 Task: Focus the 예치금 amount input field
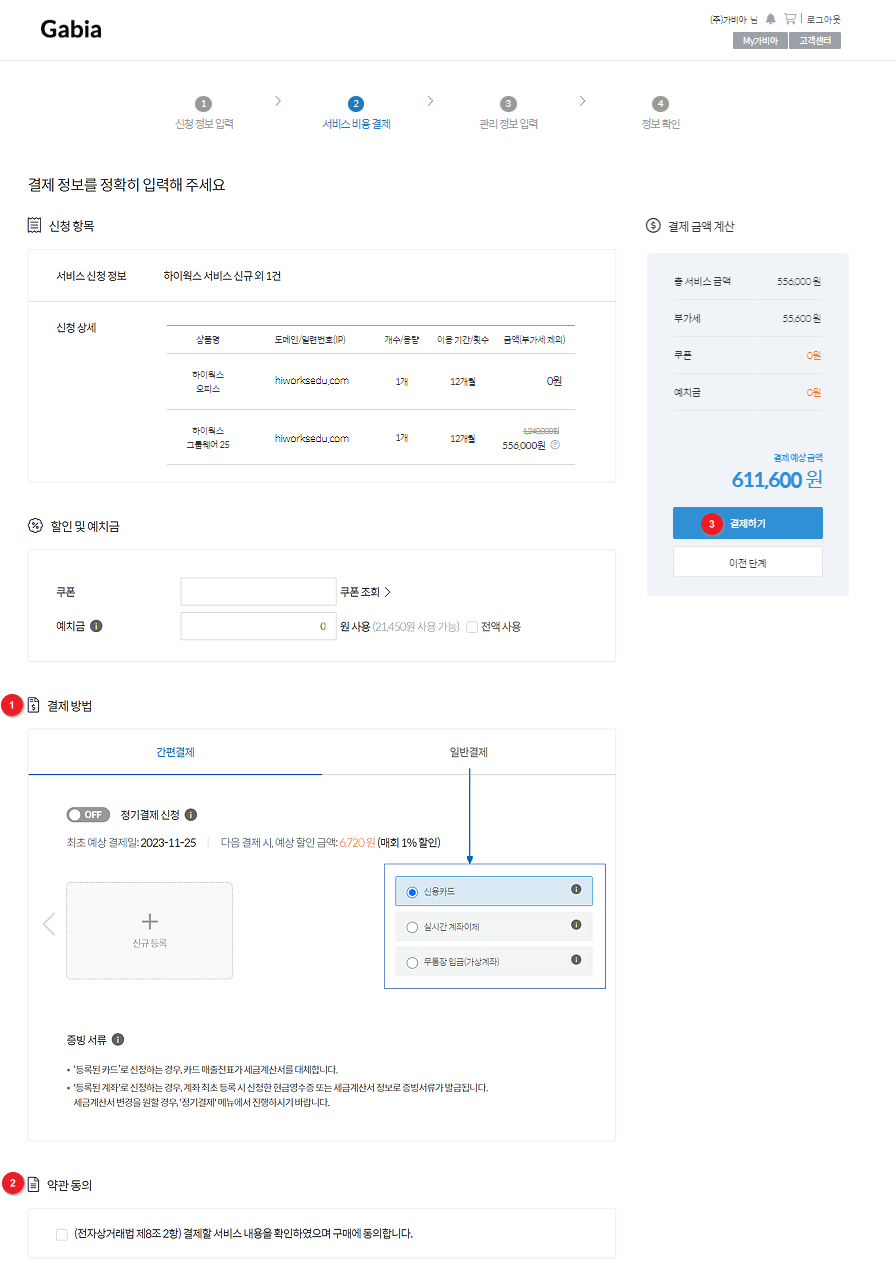click(259, 627)
